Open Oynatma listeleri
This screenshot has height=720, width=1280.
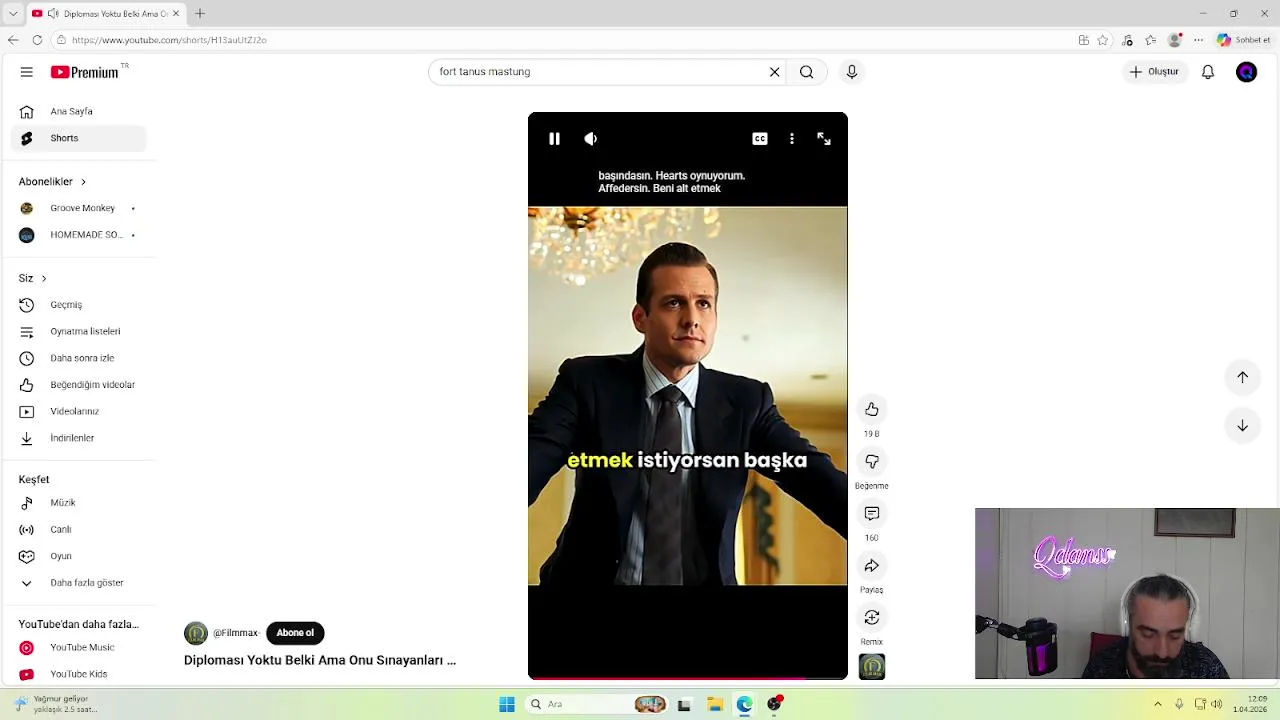(78, 331)
